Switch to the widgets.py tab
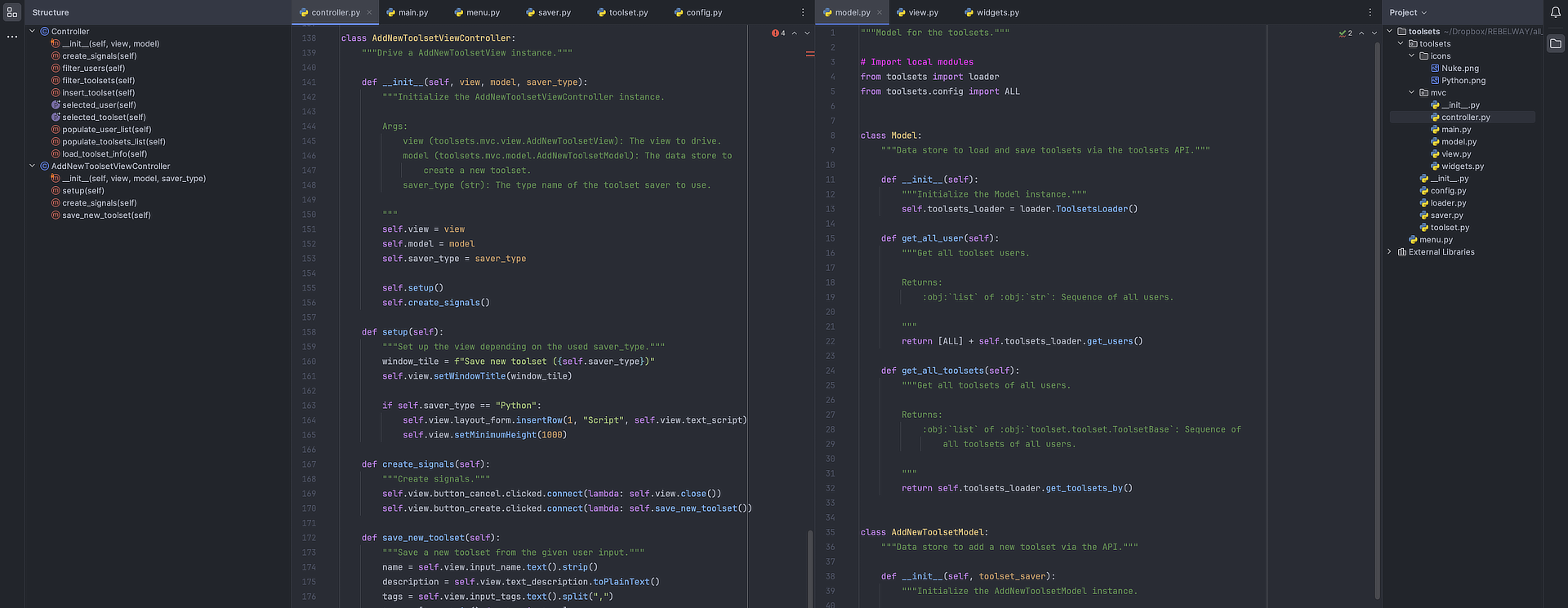Viewport: 1568px width, 608px height. click(x=991, y=12)
